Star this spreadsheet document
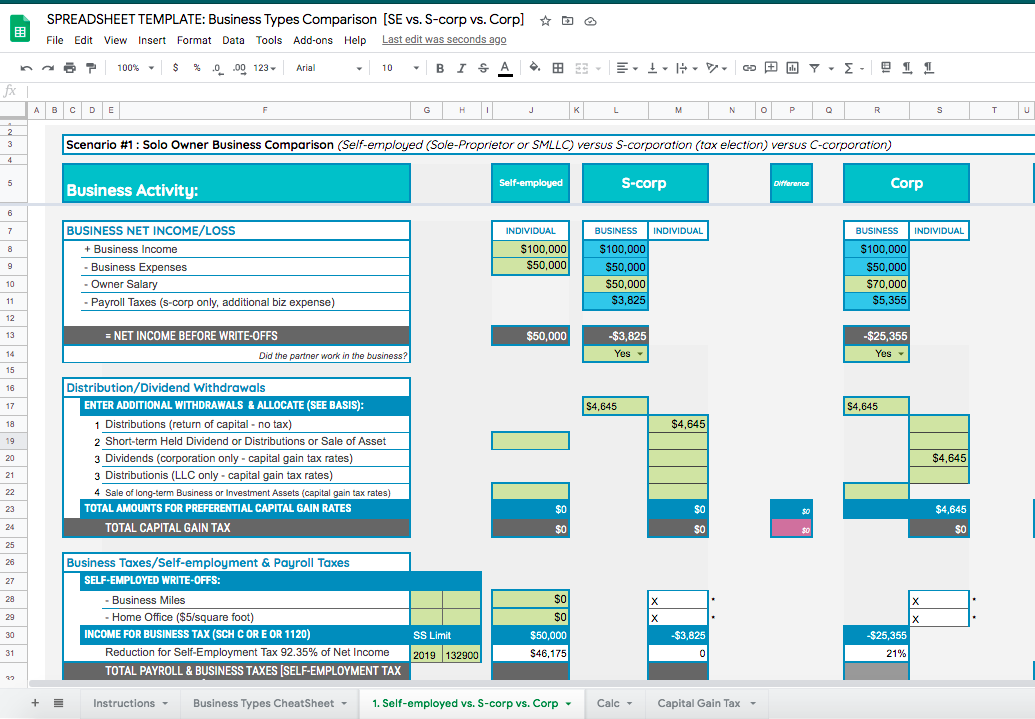This screenshot has width=1035, height=719. click(x=545, y=21)
